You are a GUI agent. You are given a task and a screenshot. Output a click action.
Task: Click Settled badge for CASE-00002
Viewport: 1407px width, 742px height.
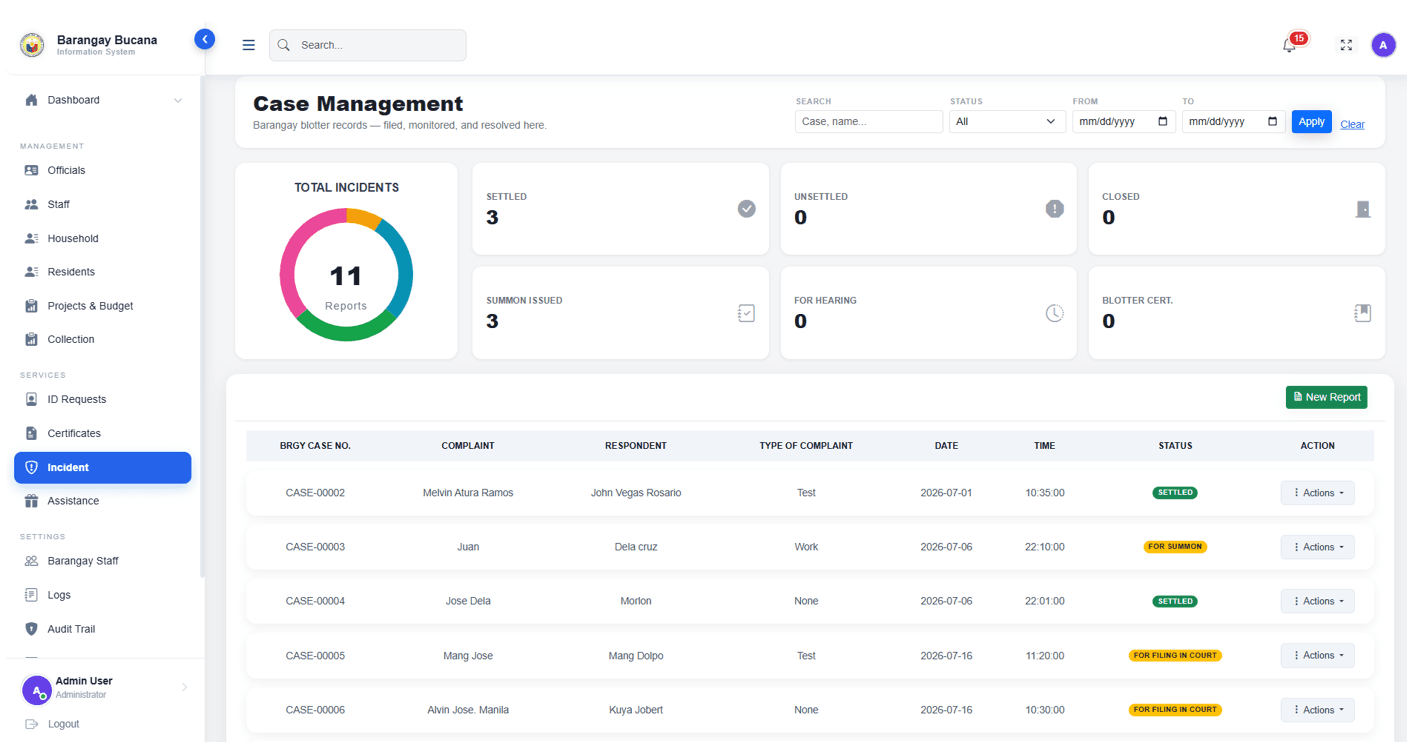pyautogui.click(x=1175, y=493)
